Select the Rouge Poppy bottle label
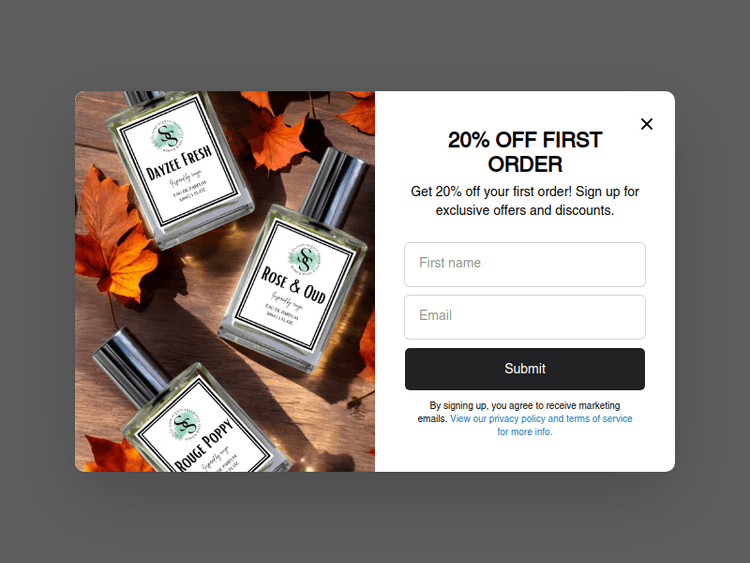This screenshot has width=750, height=563. (203, 431)
